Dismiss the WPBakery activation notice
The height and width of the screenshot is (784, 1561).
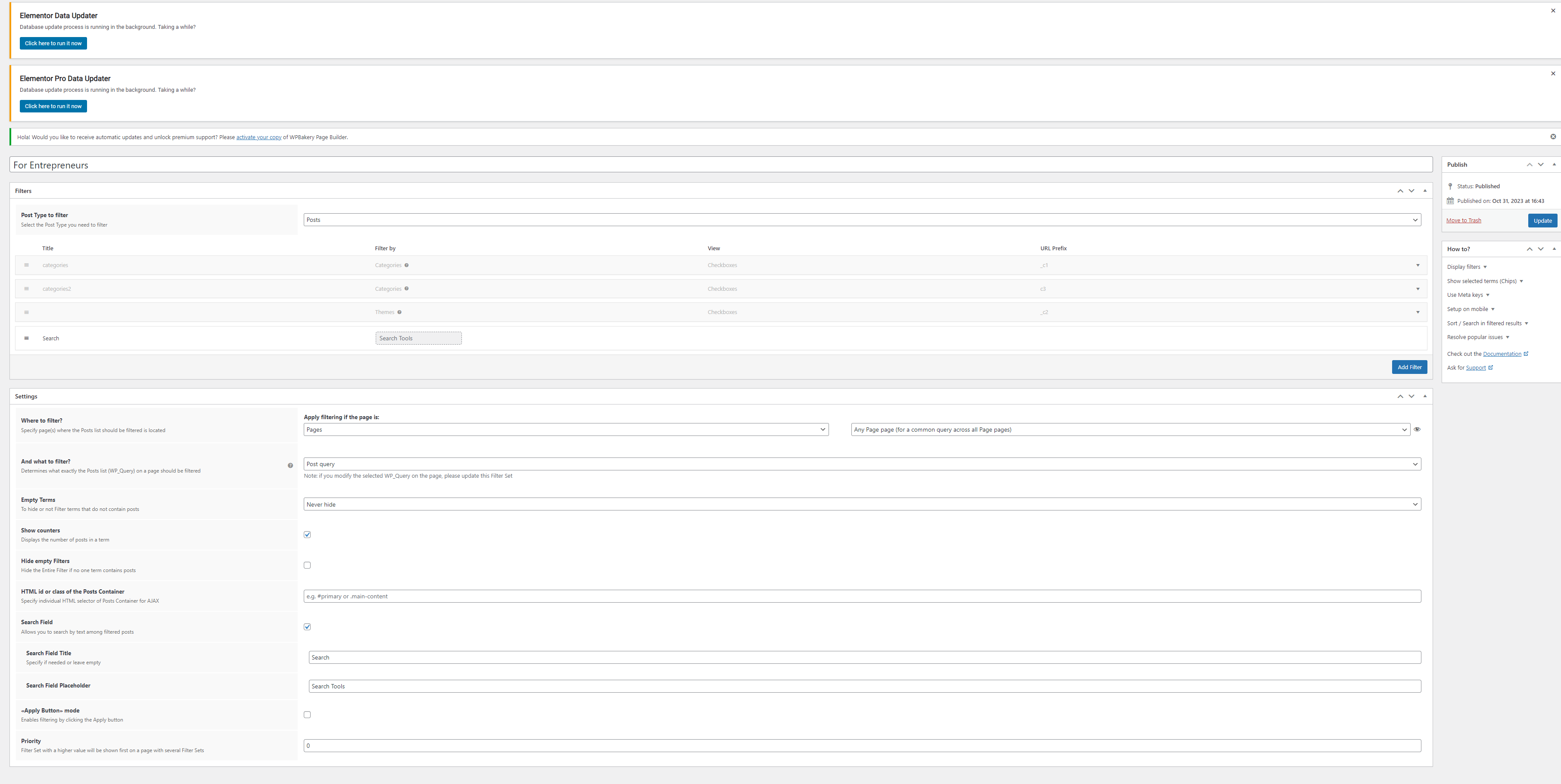click(x=1552, y=137)
